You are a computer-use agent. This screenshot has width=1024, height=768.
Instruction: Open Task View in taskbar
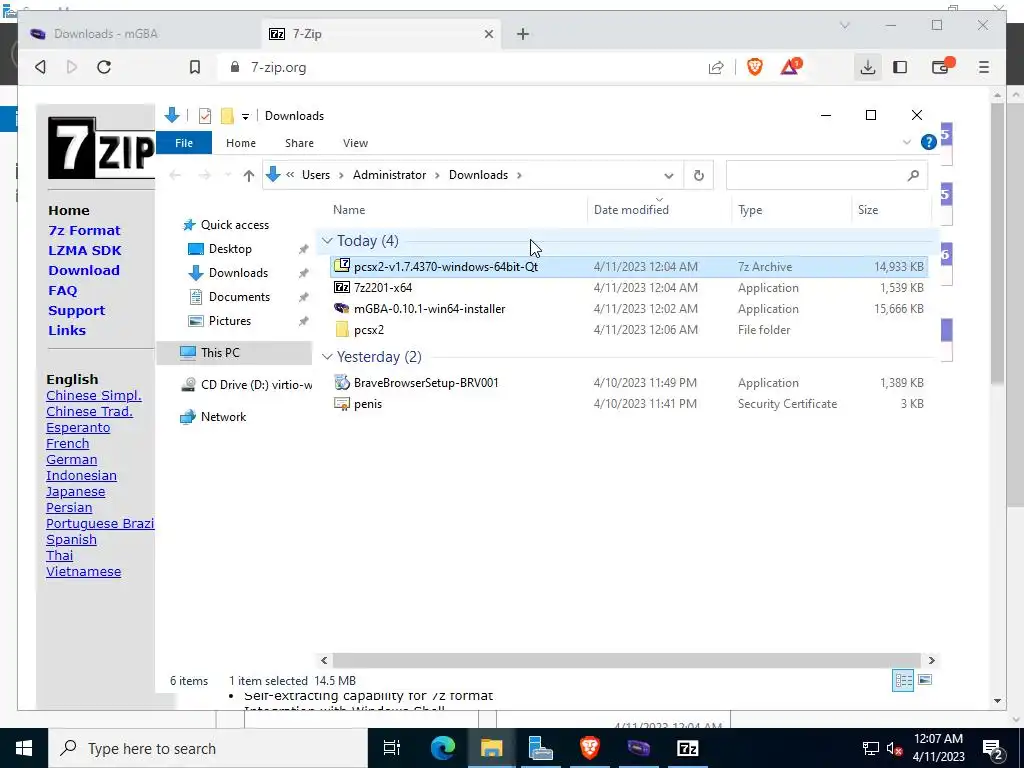[x=391, y=748]
